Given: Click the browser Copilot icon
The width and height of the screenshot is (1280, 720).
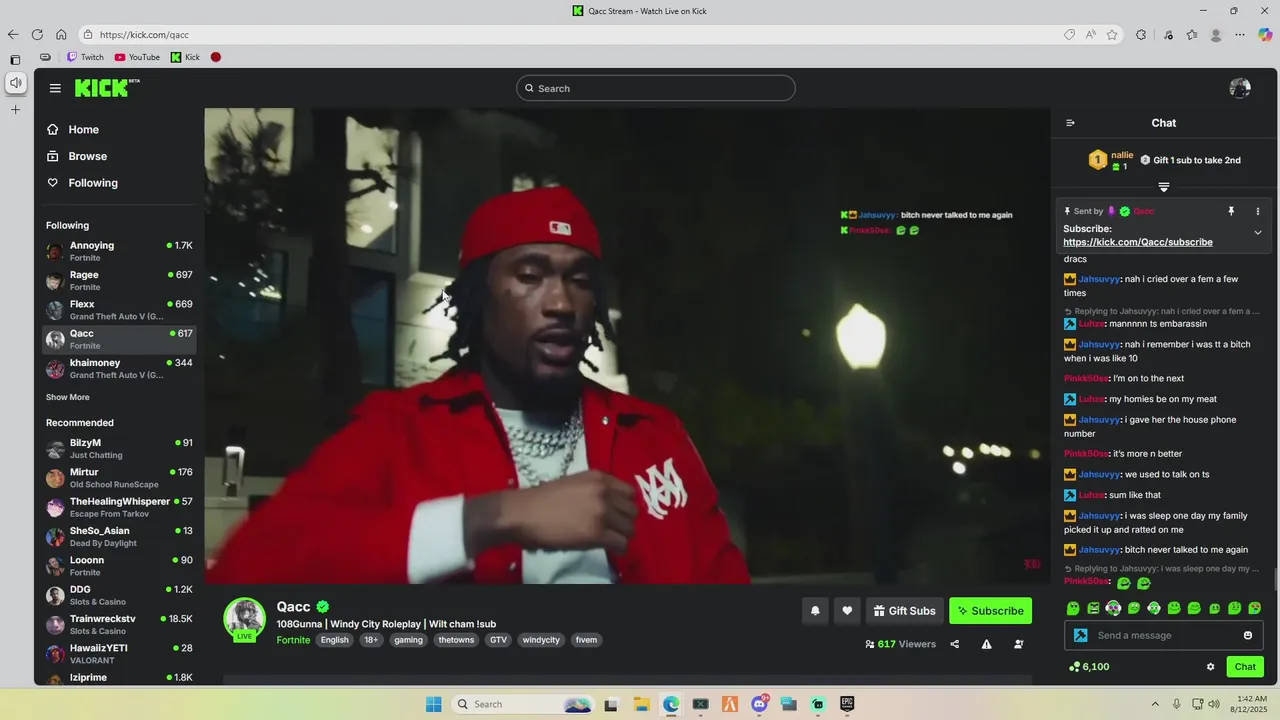Looking at the screenshot, I should (1265, 35).
